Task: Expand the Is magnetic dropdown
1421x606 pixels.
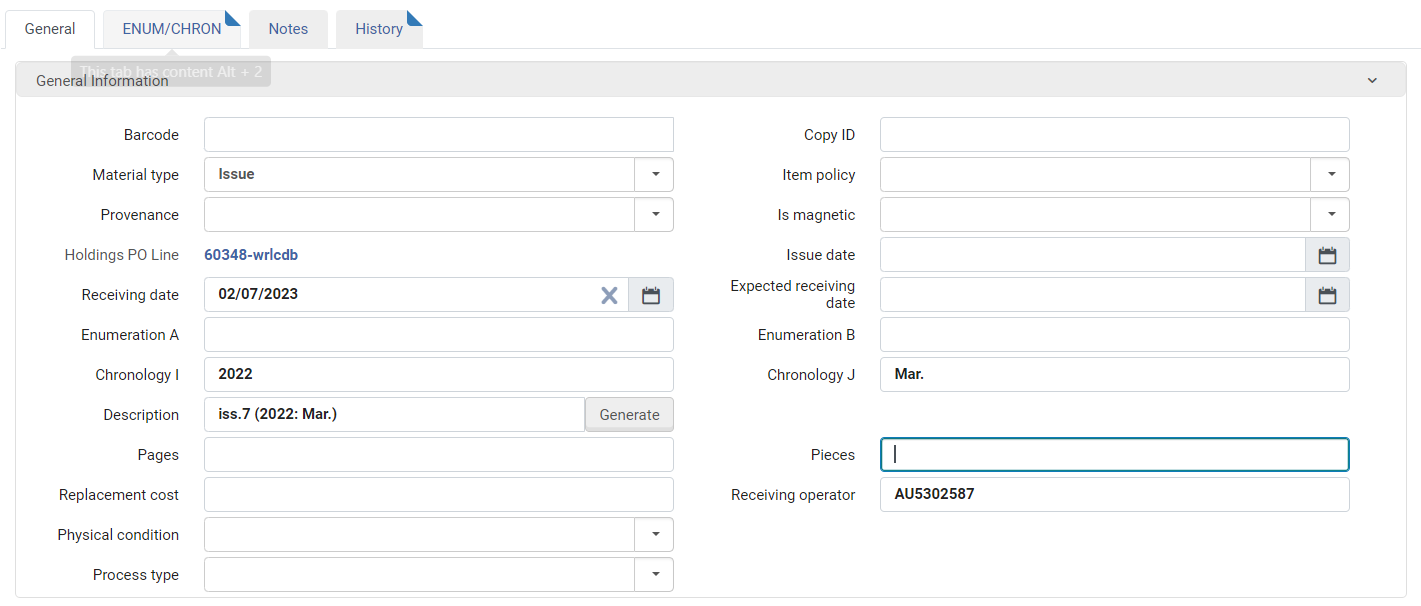Action: 1331,214
